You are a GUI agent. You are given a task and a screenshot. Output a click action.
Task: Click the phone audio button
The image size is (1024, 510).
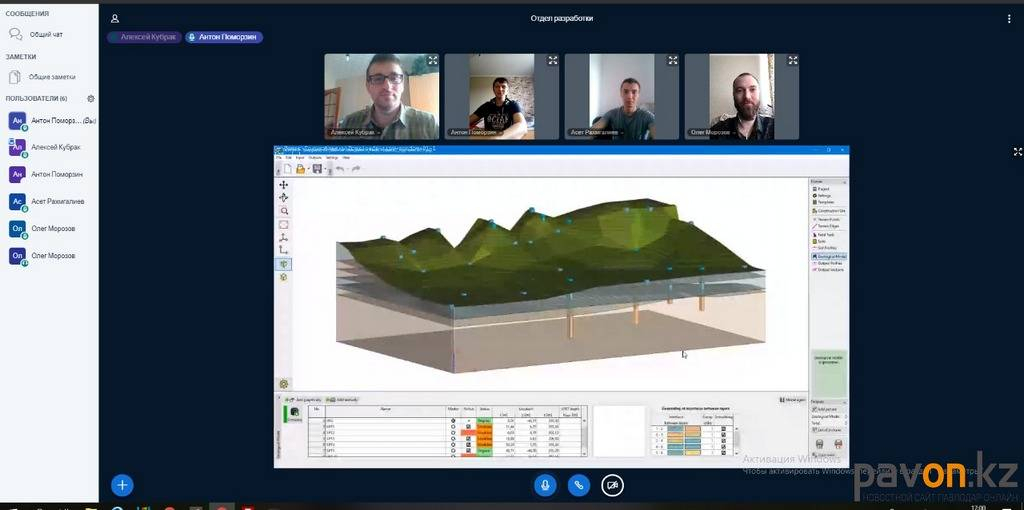[x=578, y=485]
